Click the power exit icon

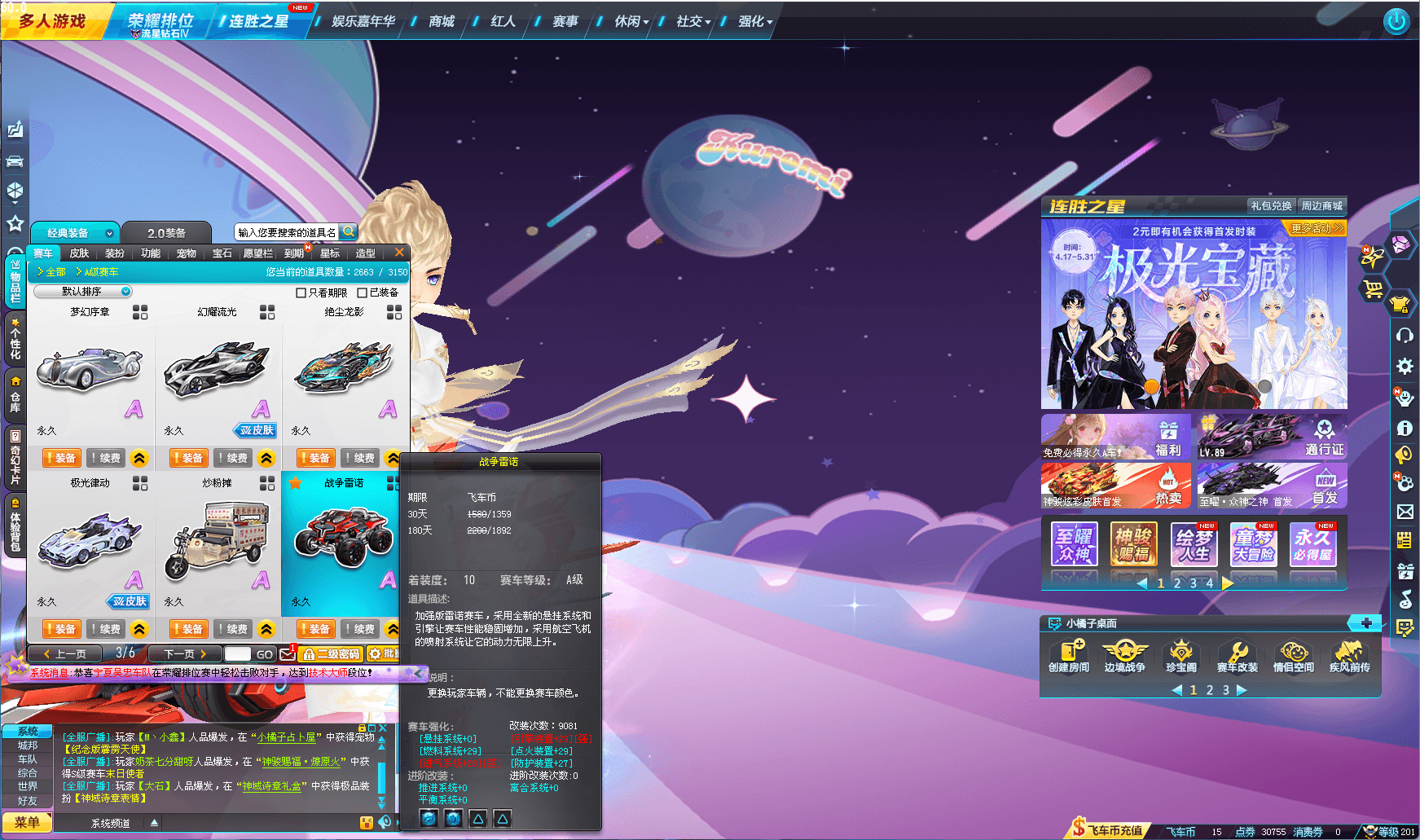click(1396, 21)
